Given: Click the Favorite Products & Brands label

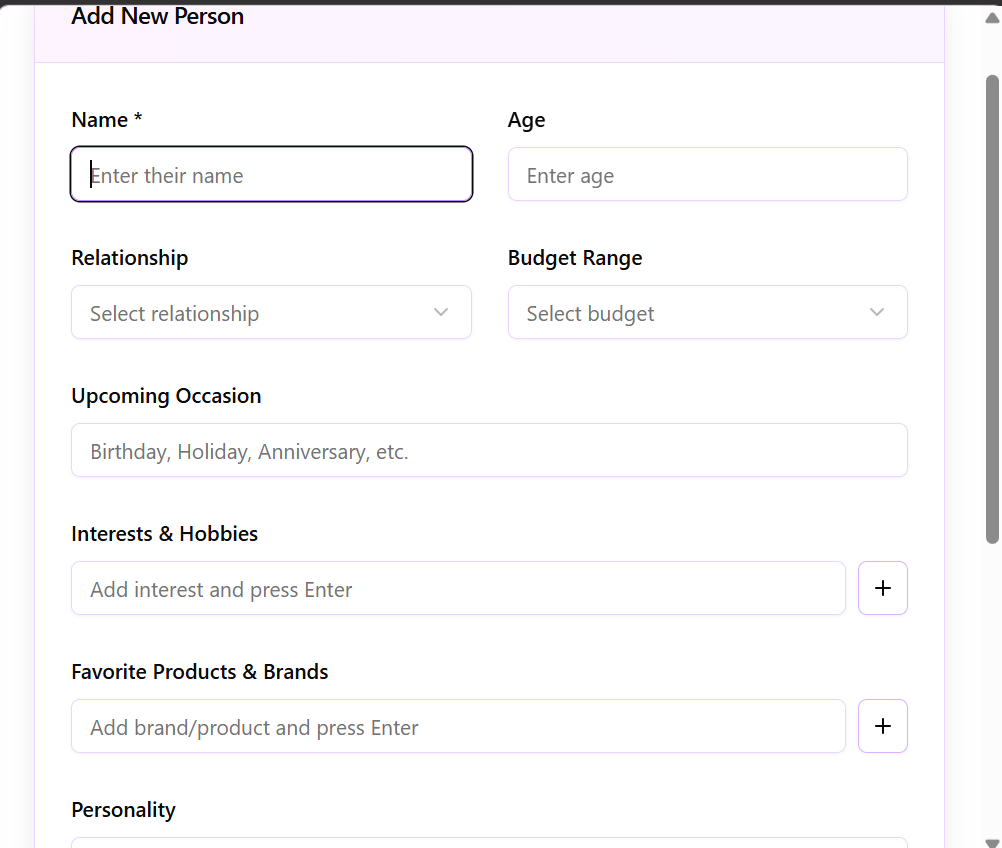Looking at the screenshot, I should [x=199, y=672].
